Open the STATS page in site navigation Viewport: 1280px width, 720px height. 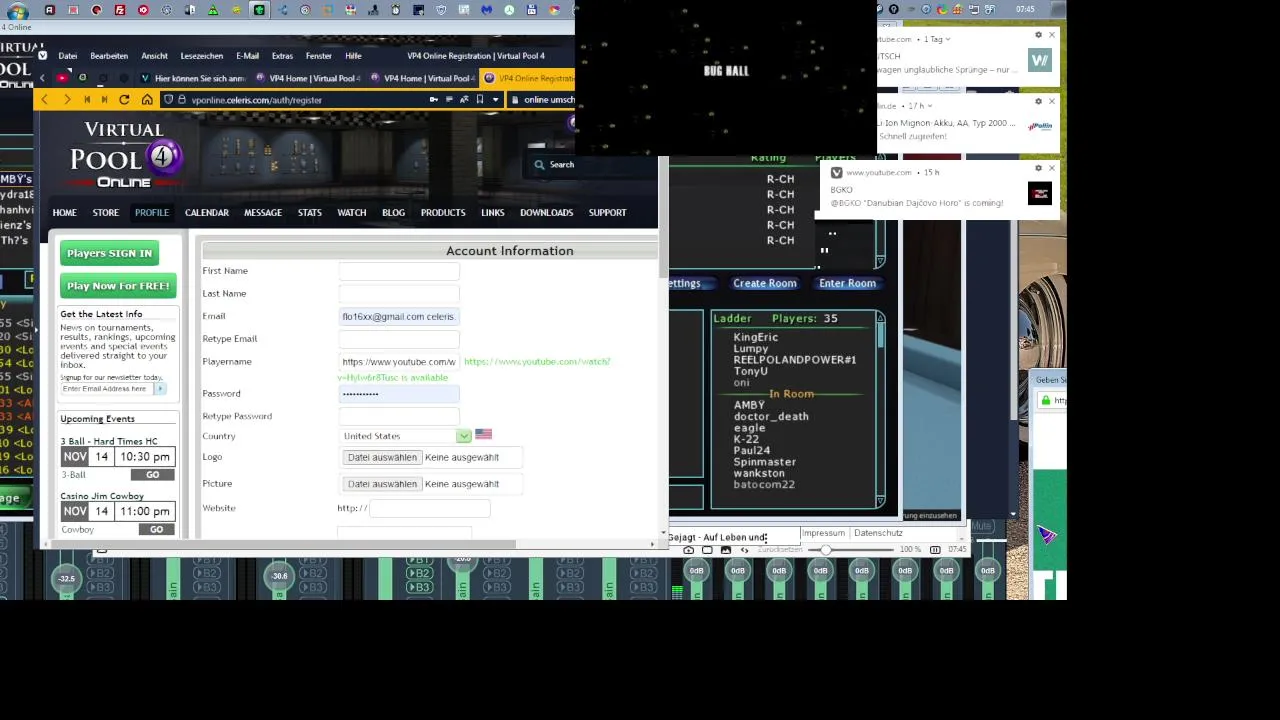tap(310, 212)
